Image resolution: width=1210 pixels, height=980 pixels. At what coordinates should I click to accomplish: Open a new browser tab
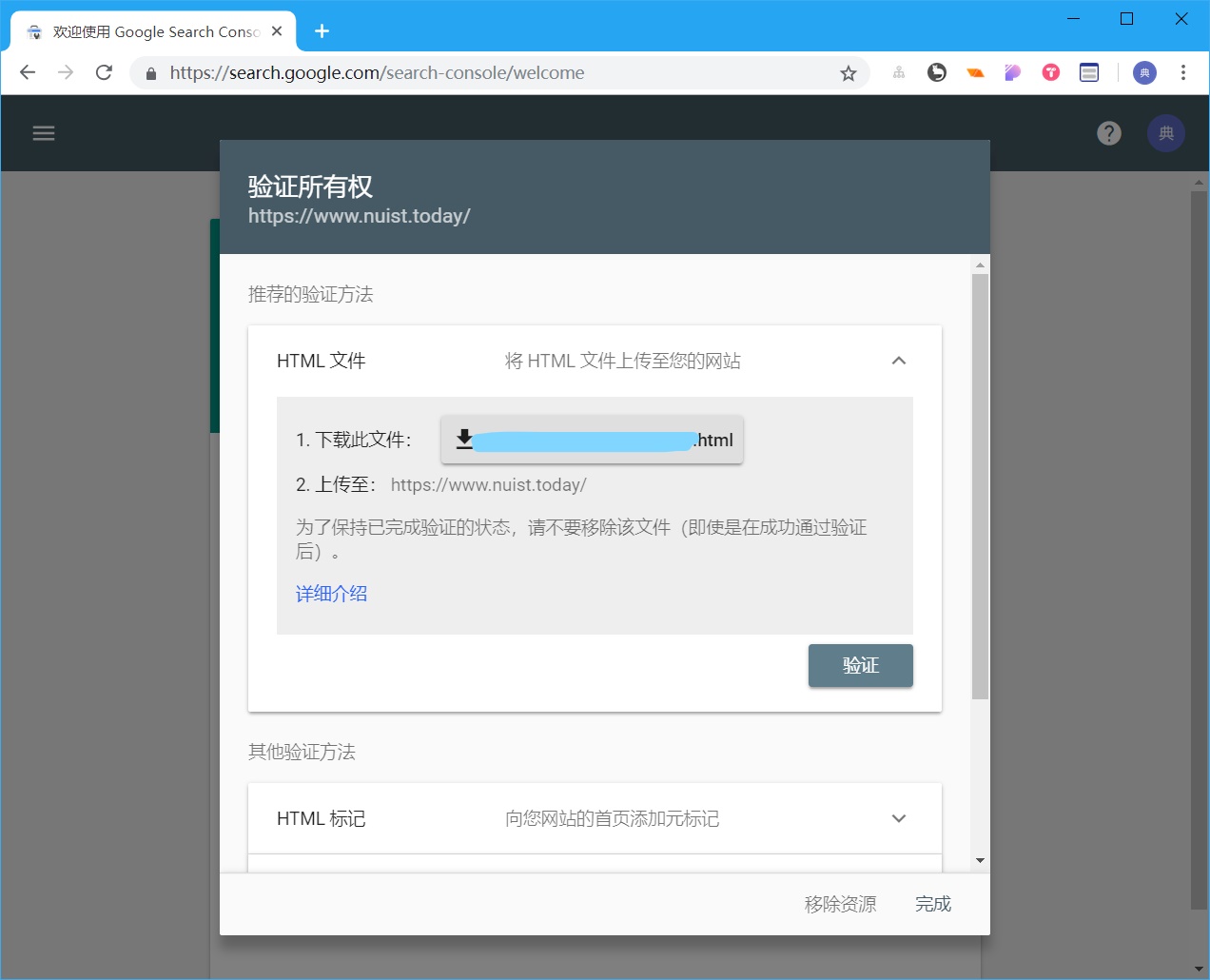(322, 31)
